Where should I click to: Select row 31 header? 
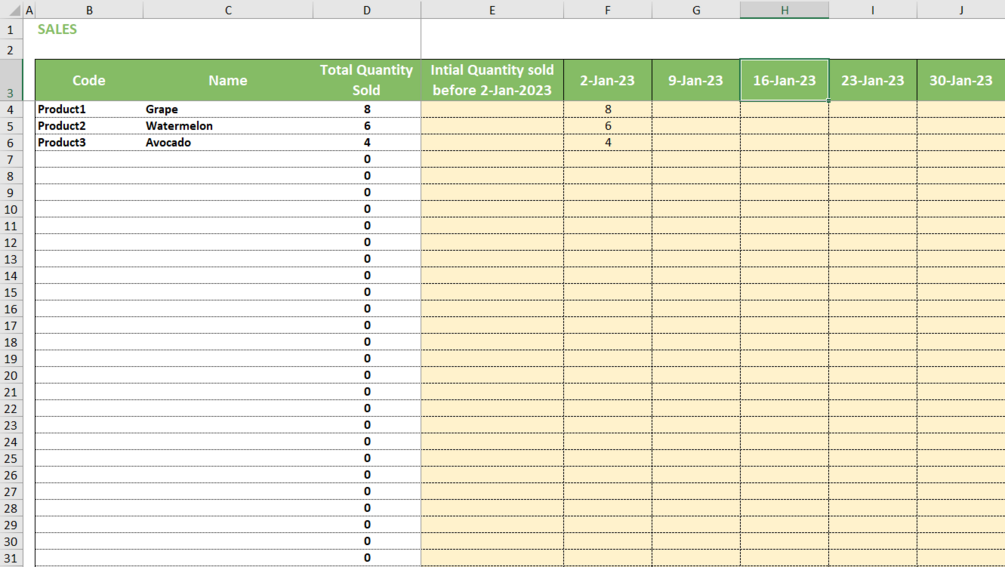pyautogui.click(x=11, y=558)
